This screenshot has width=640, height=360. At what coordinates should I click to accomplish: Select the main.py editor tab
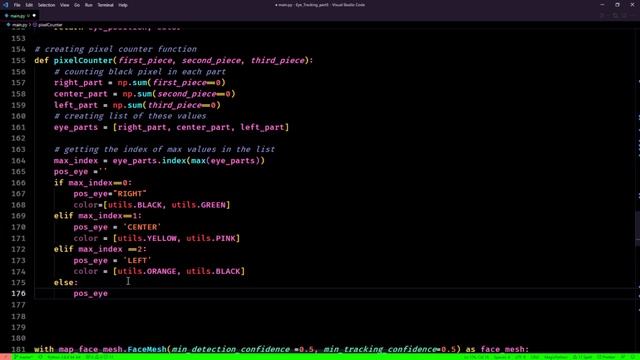tap(19, 16)
